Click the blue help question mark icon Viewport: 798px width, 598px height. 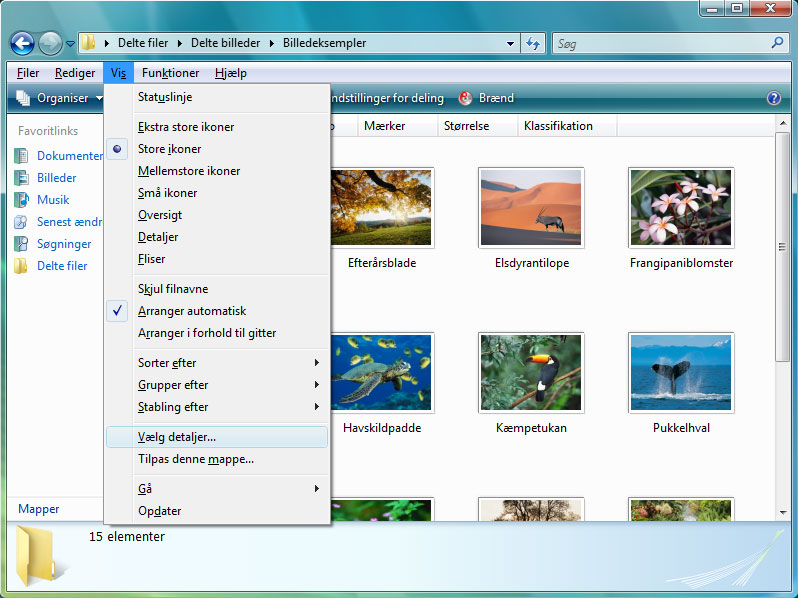(x=773, y=98)
